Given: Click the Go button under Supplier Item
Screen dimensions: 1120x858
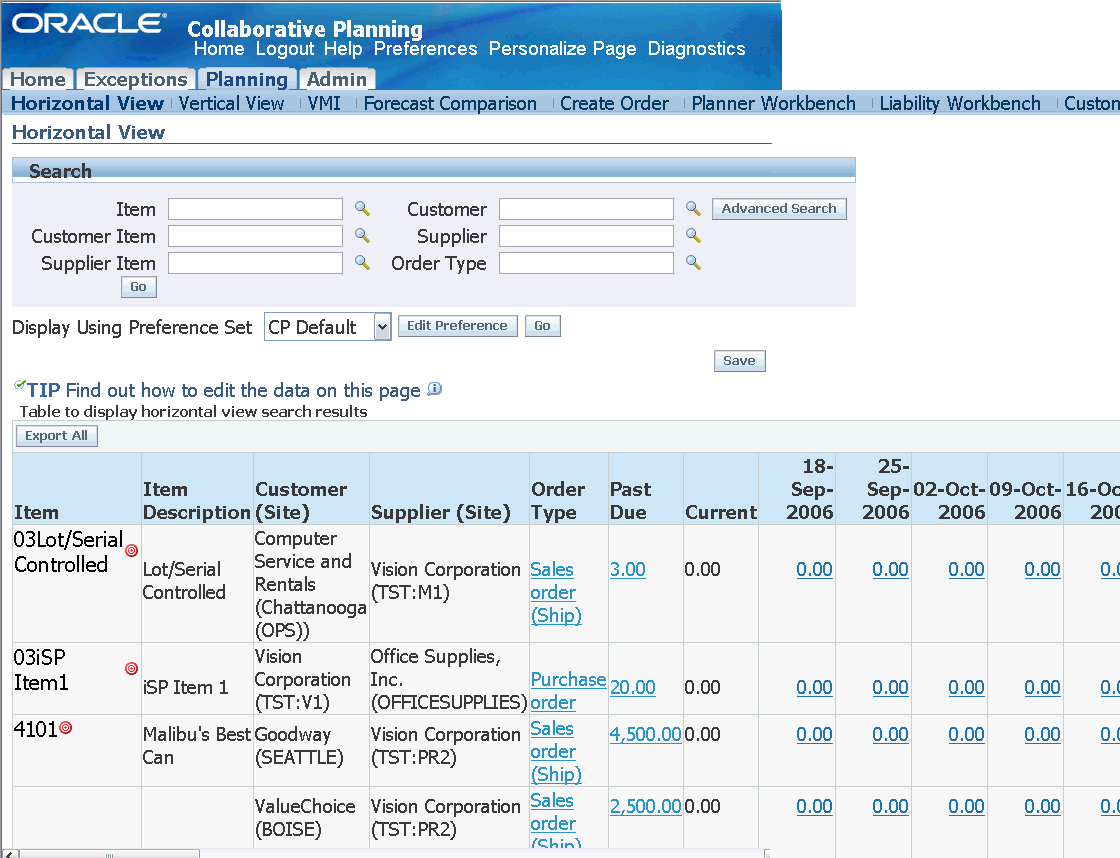Looking at the screenshot, I should point(139,286).
